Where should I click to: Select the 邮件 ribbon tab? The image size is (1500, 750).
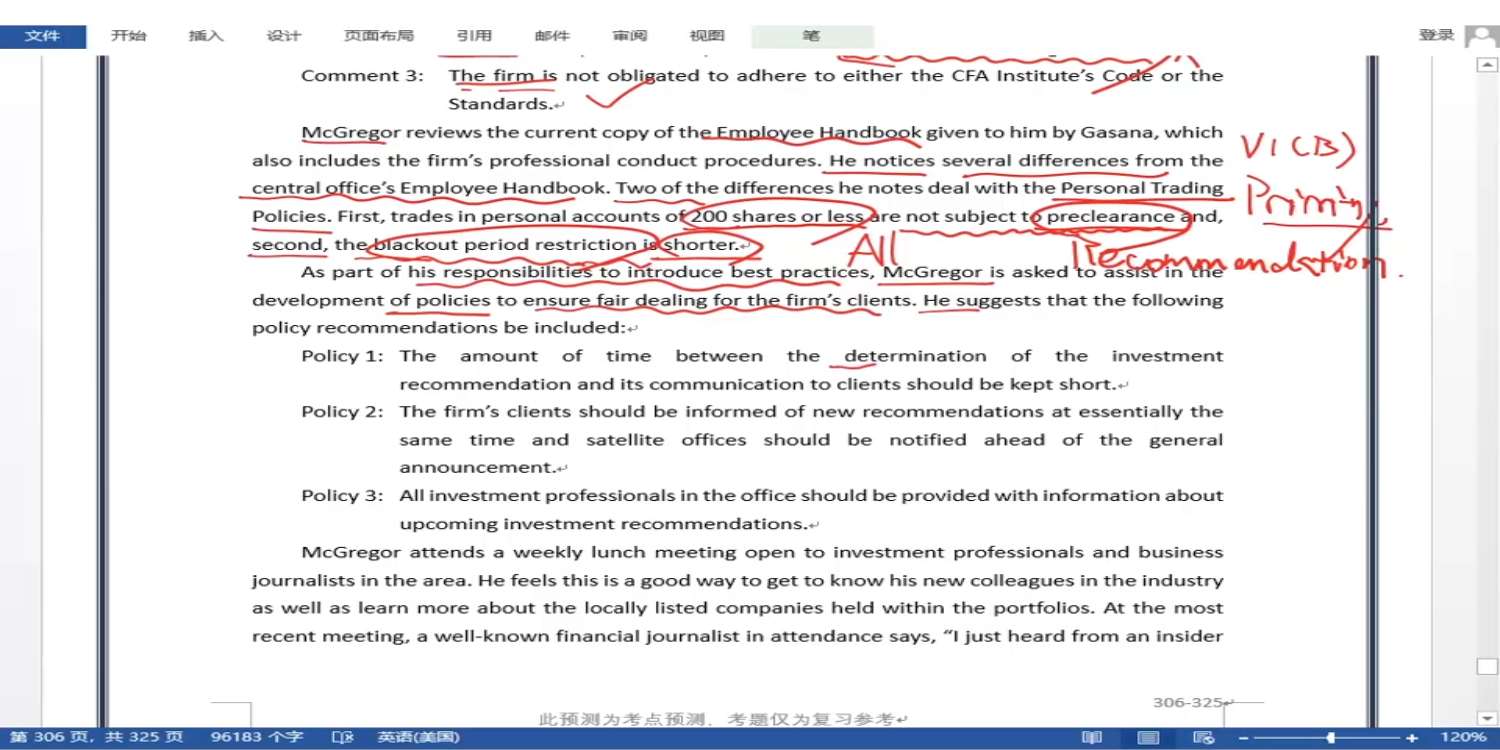click(x=552, y=36)
